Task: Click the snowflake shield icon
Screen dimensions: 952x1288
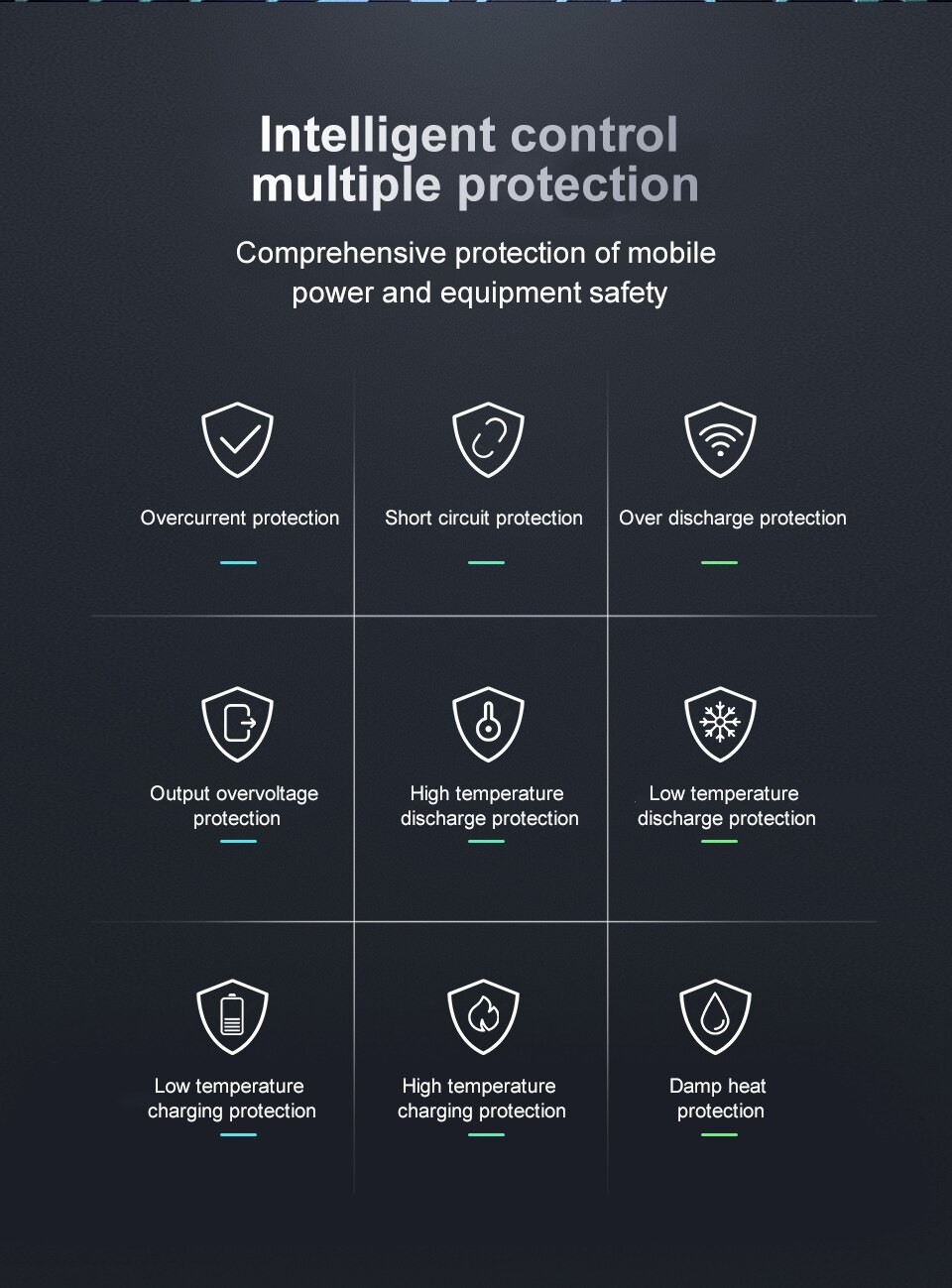Action: tap(720, 723)
